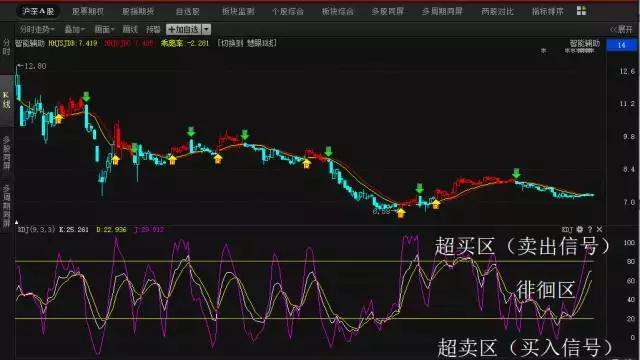
Task: Click the 乖离率 -2.281 value
Action: point(184,43)
